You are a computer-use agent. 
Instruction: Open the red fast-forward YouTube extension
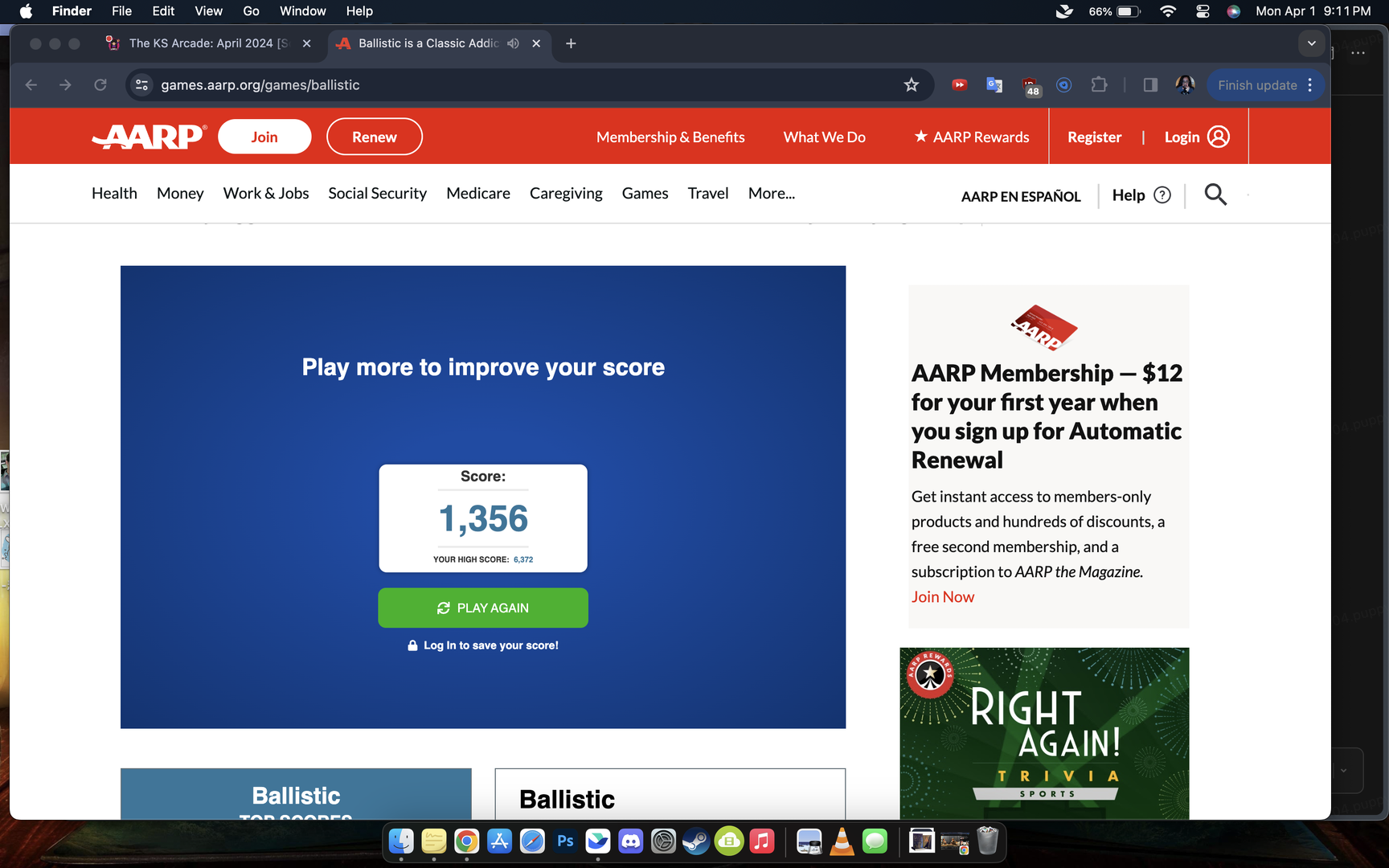pyautogui.click(x=959, y=85)
